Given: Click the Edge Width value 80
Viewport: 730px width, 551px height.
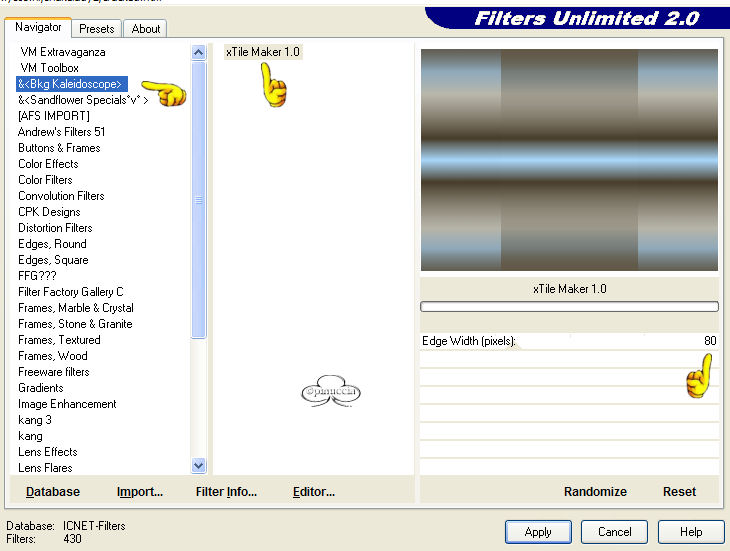Looking at the screenshot, I should point(710,341).
